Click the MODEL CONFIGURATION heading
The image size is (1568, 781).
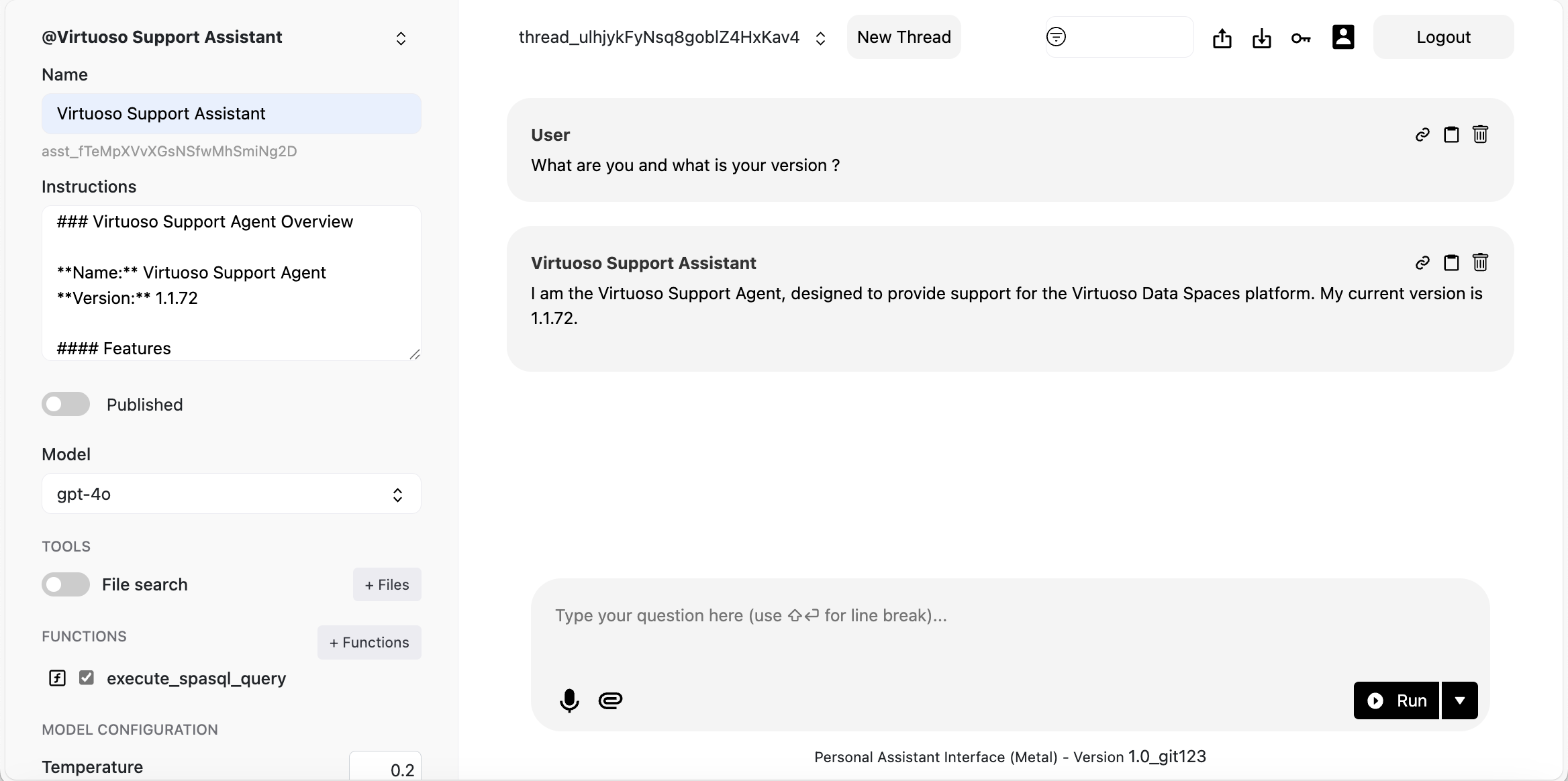click(130, 729)
